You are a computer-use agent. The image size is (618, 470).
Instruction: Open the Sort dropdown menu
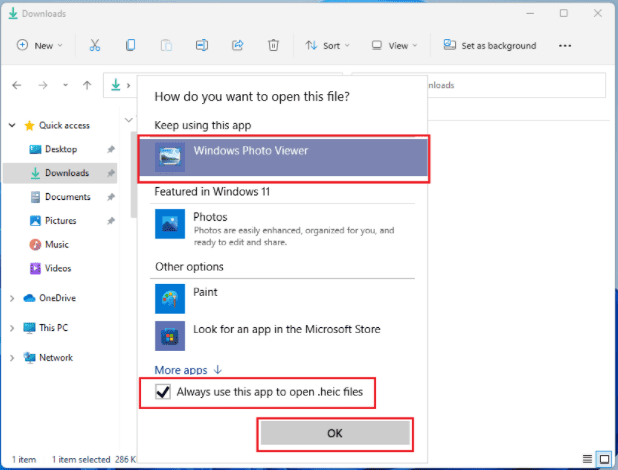point(328,45)
